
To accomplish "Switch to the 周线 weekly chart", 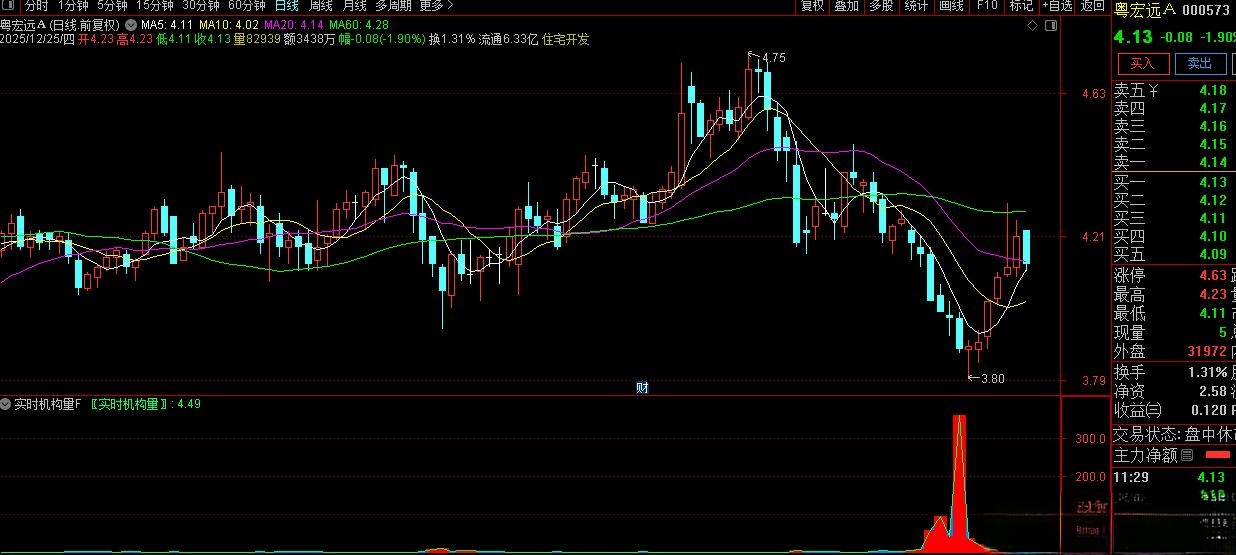I will [321, 6].
